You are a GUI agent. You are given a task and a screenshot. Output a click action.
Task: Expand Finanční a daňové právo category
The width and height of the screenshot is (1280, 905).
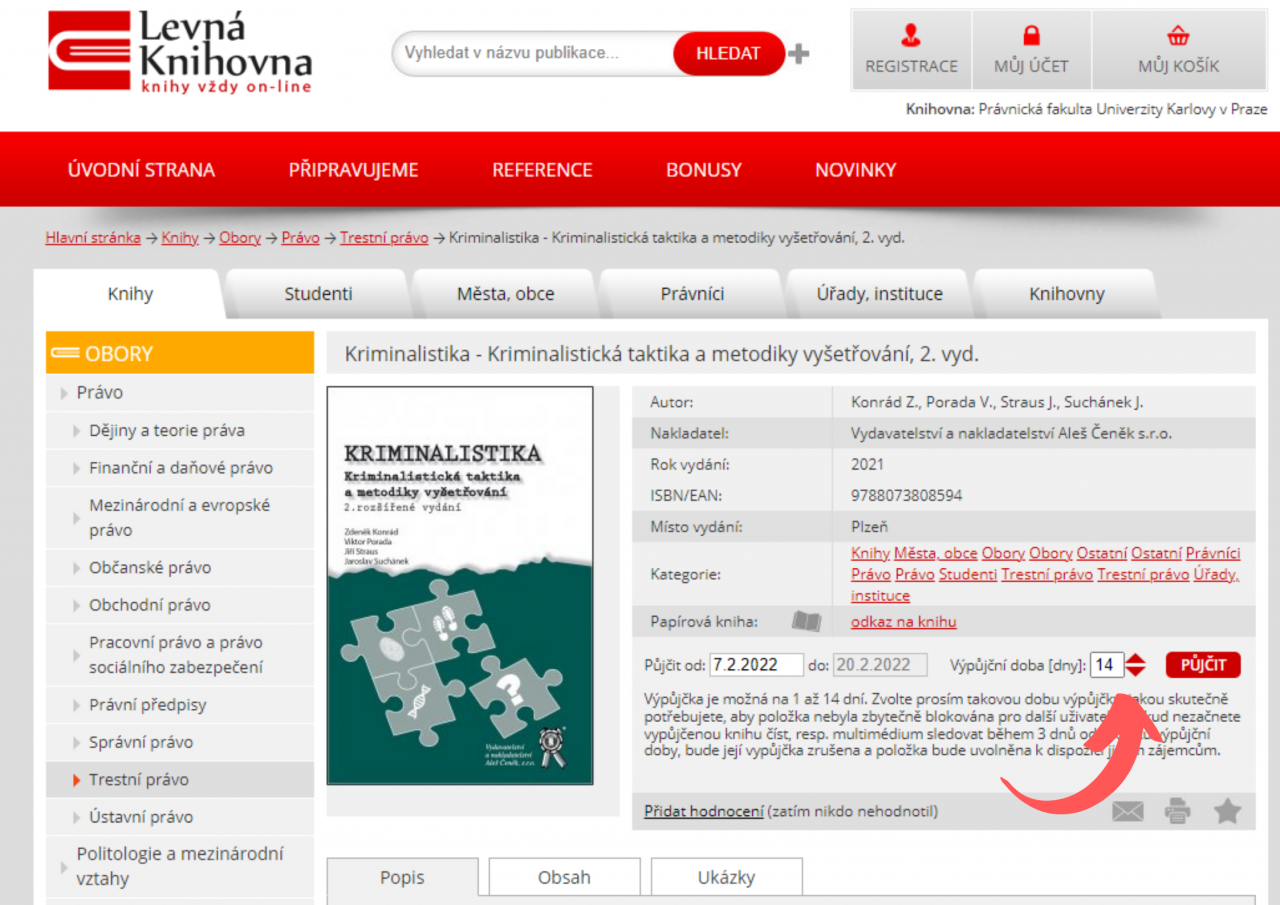180,468
